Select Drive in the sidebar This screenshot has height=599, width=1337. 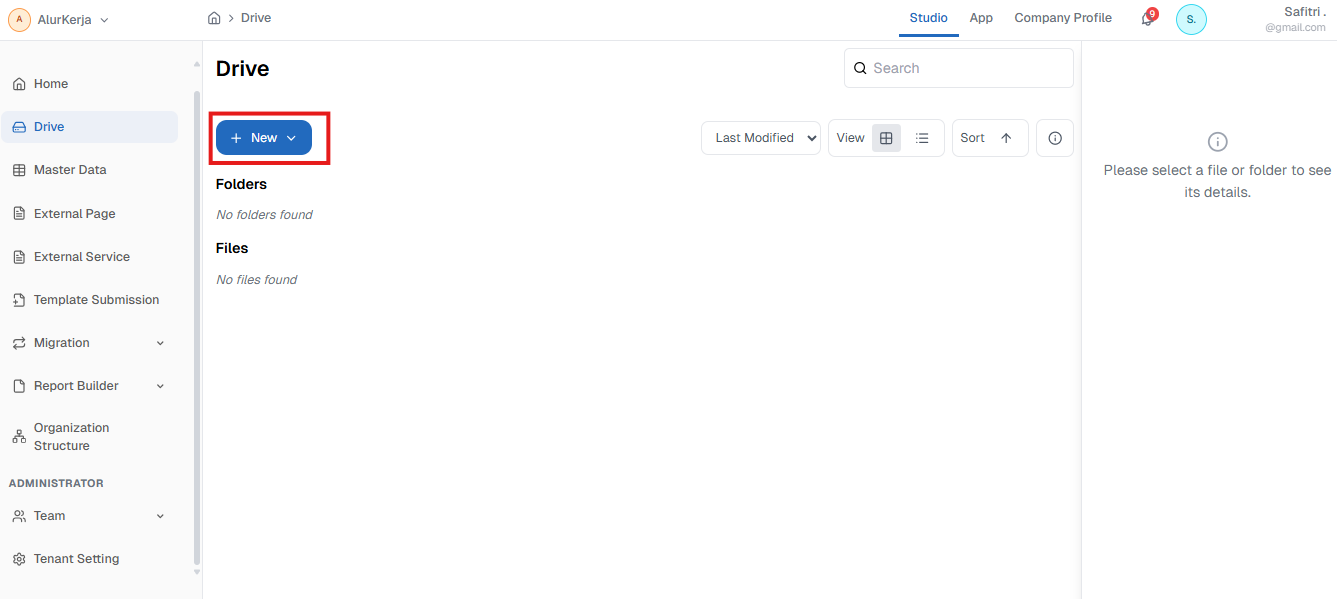(x=90, y=127)
